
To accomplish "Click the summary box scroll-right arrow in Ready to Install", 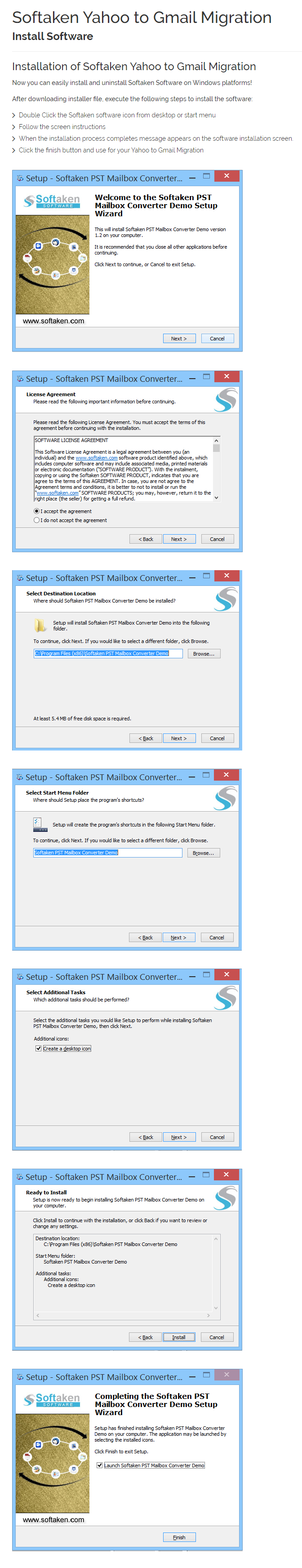I will [x=209, y=1315].
